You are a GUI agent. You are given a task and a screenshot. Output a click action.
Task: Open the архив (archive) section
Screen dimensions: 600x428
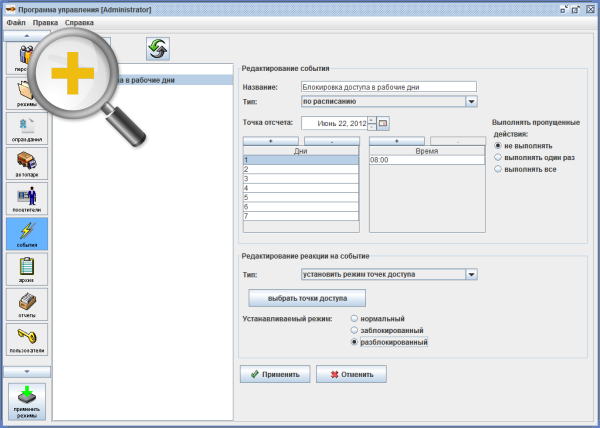click(25, 271)
